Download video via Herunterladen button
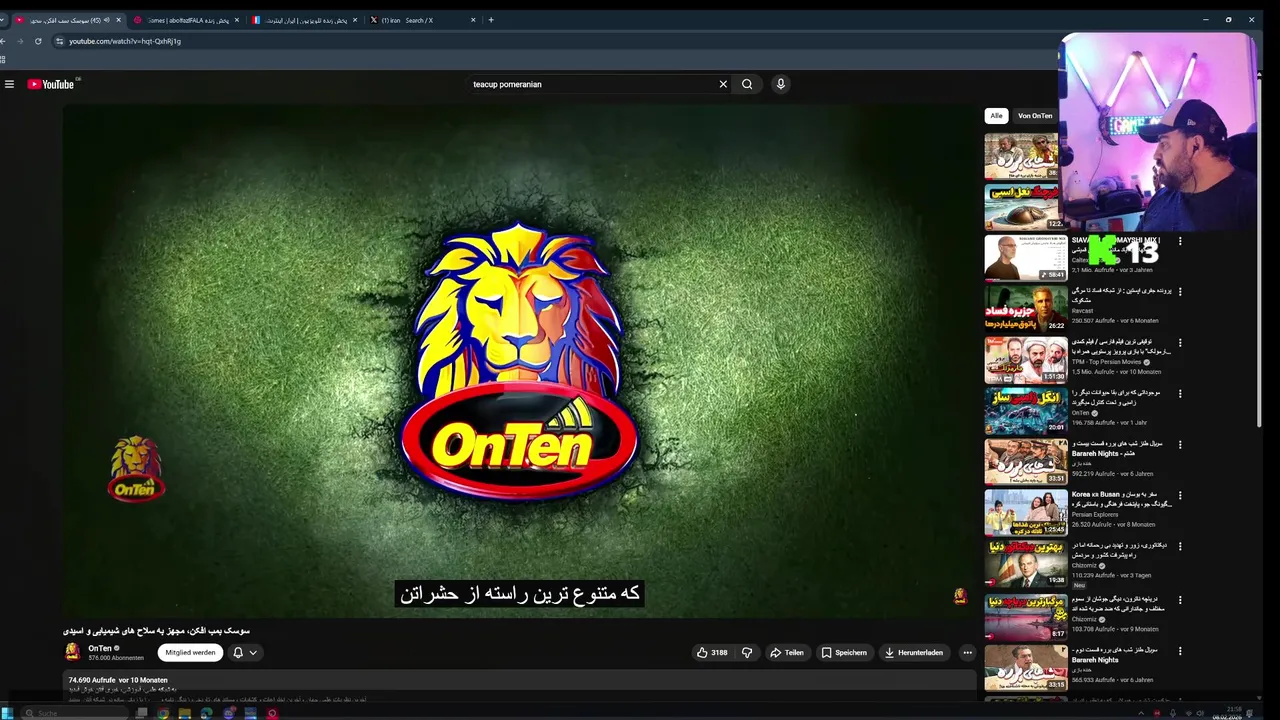 point(914,653)
